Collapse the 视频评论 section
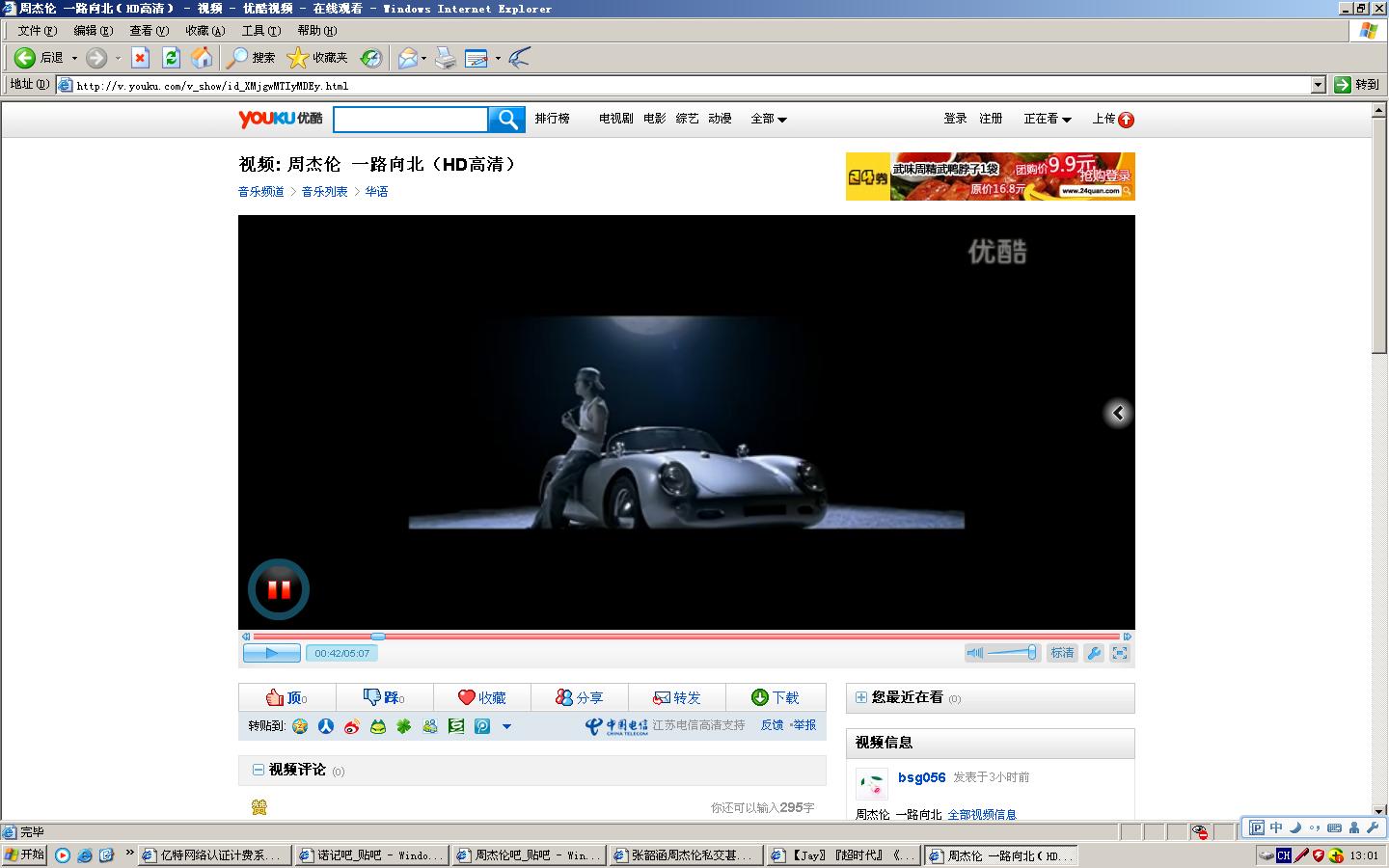 point(259,770)
